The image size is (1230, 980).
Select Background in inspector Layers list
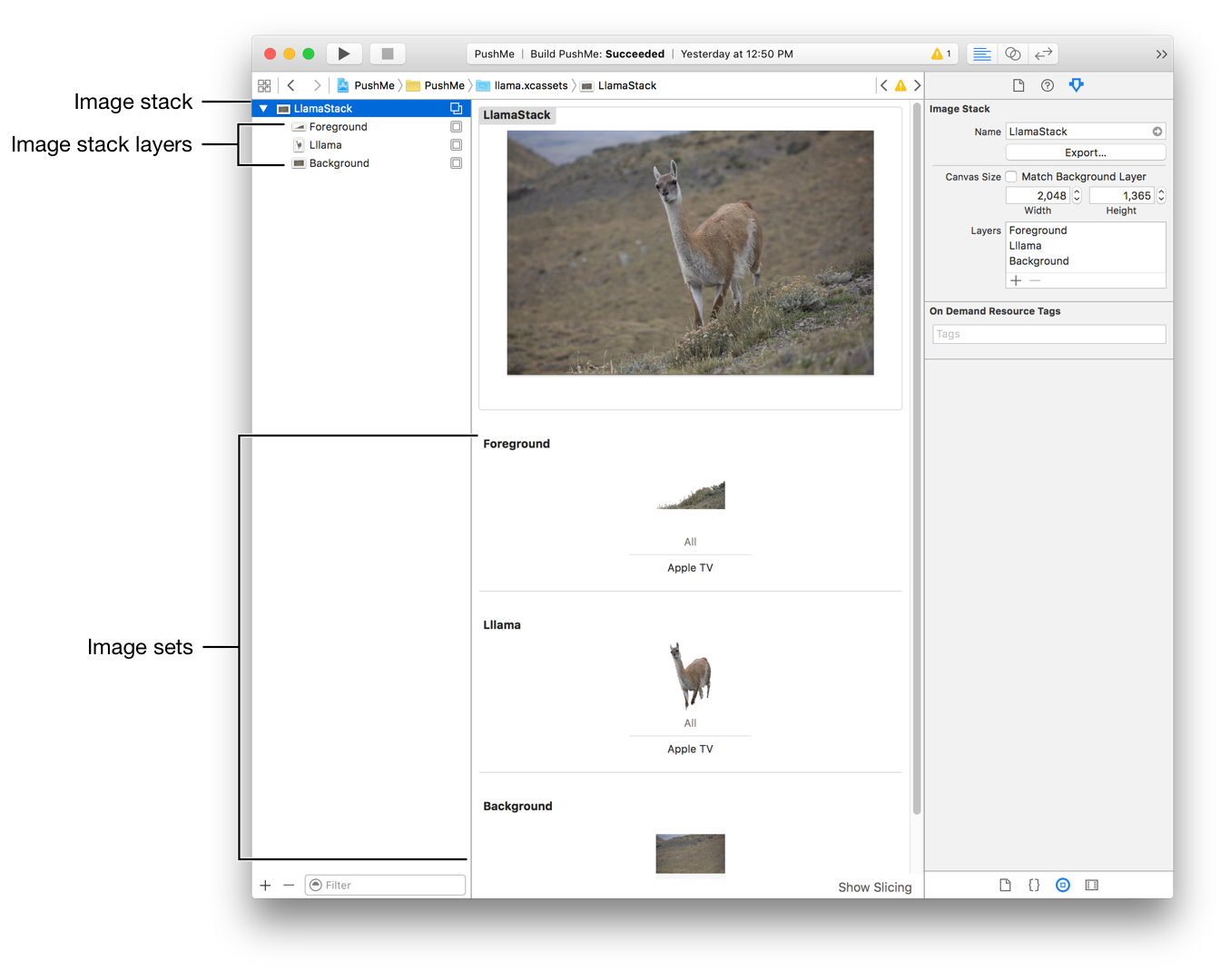coord(1086,261)
